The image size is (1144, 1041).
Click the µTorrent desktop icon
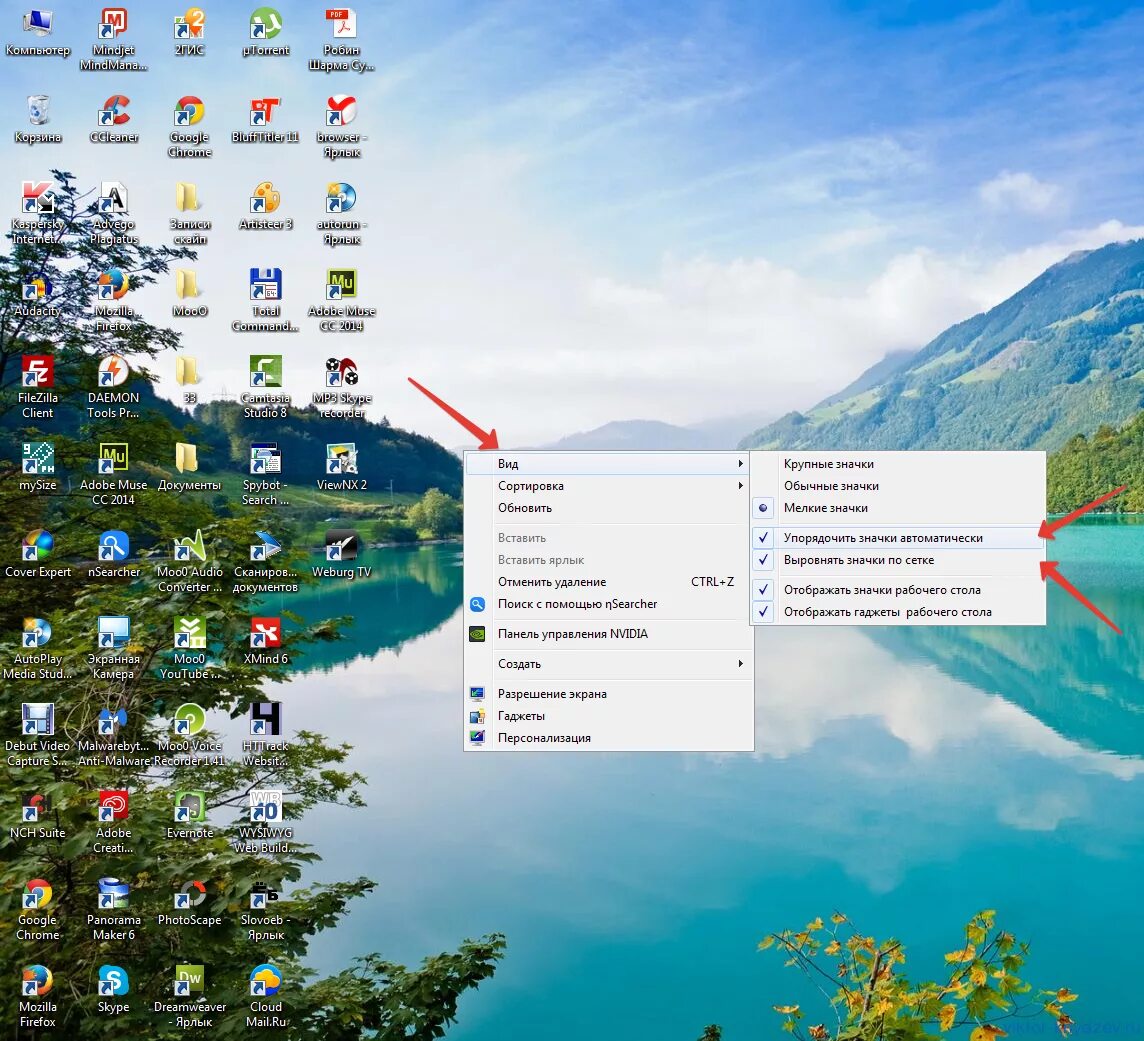click(x=266, y=32)
